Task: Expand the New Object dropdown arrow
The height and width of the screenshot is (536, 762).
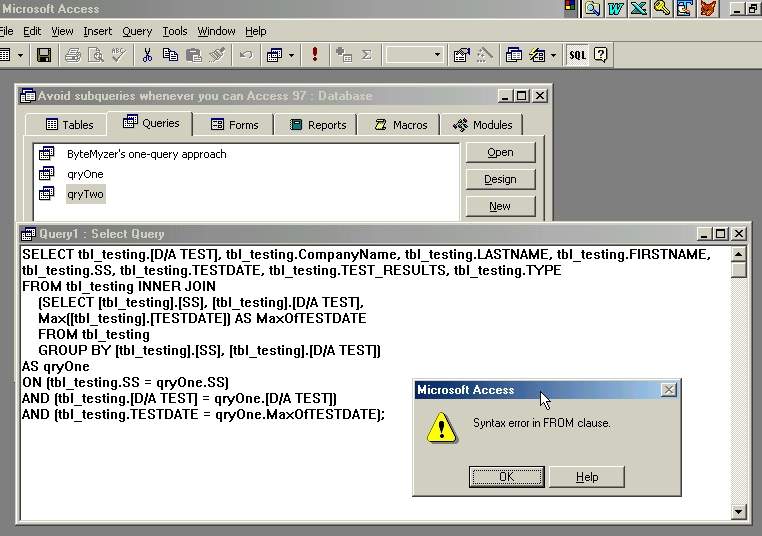Action: point(553,55)
